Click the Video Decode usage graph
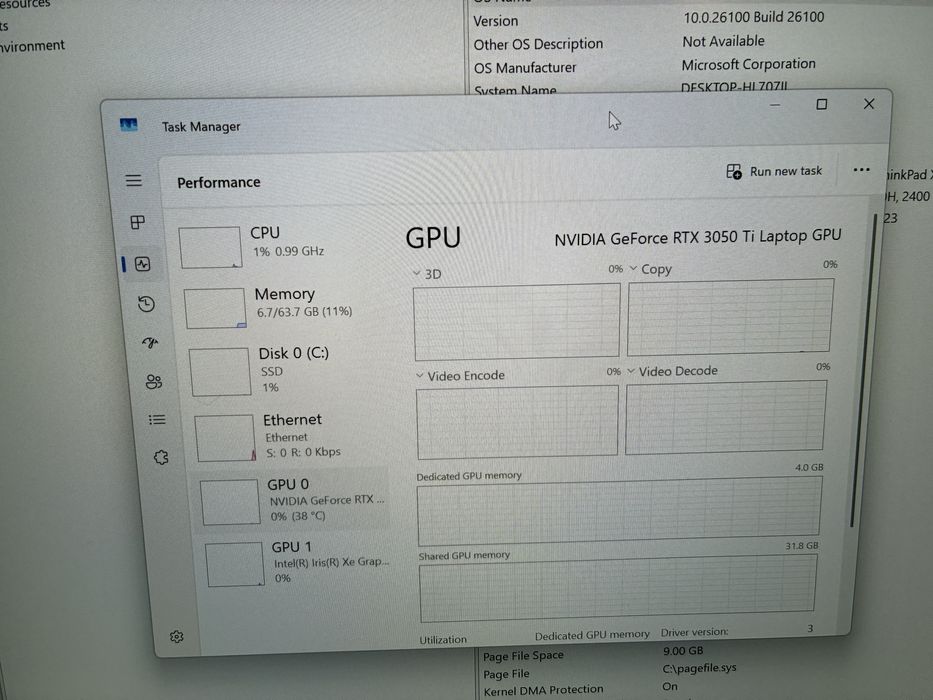Viewport: 933px width, 700px height. [725, 417]
